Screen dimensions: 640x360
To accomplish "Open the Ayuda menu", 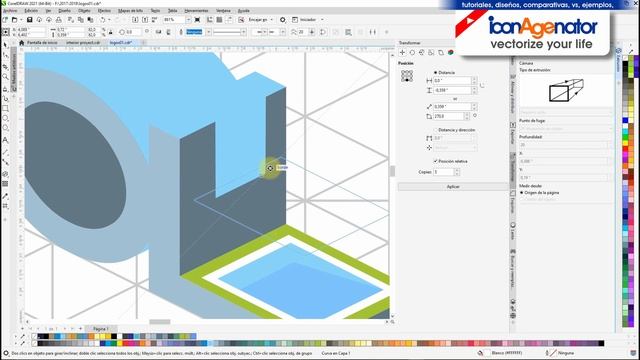I will [244, 11].
